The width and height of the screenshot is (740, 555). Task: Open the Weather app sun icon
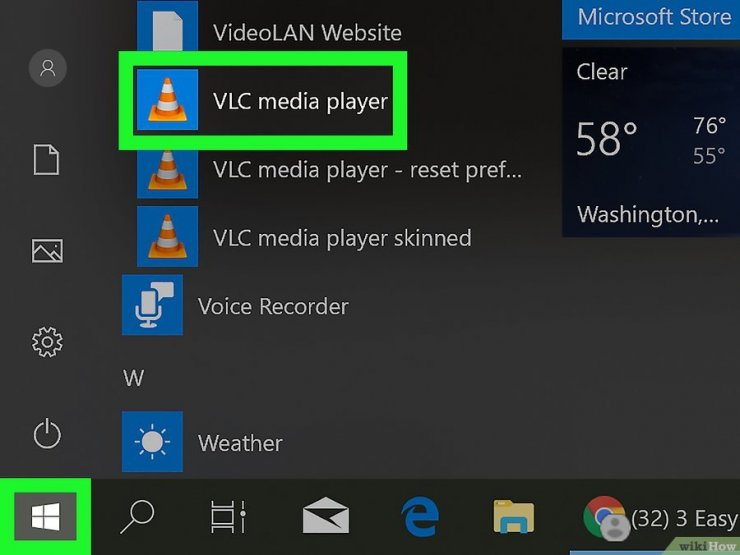click(x=152, y=442)
